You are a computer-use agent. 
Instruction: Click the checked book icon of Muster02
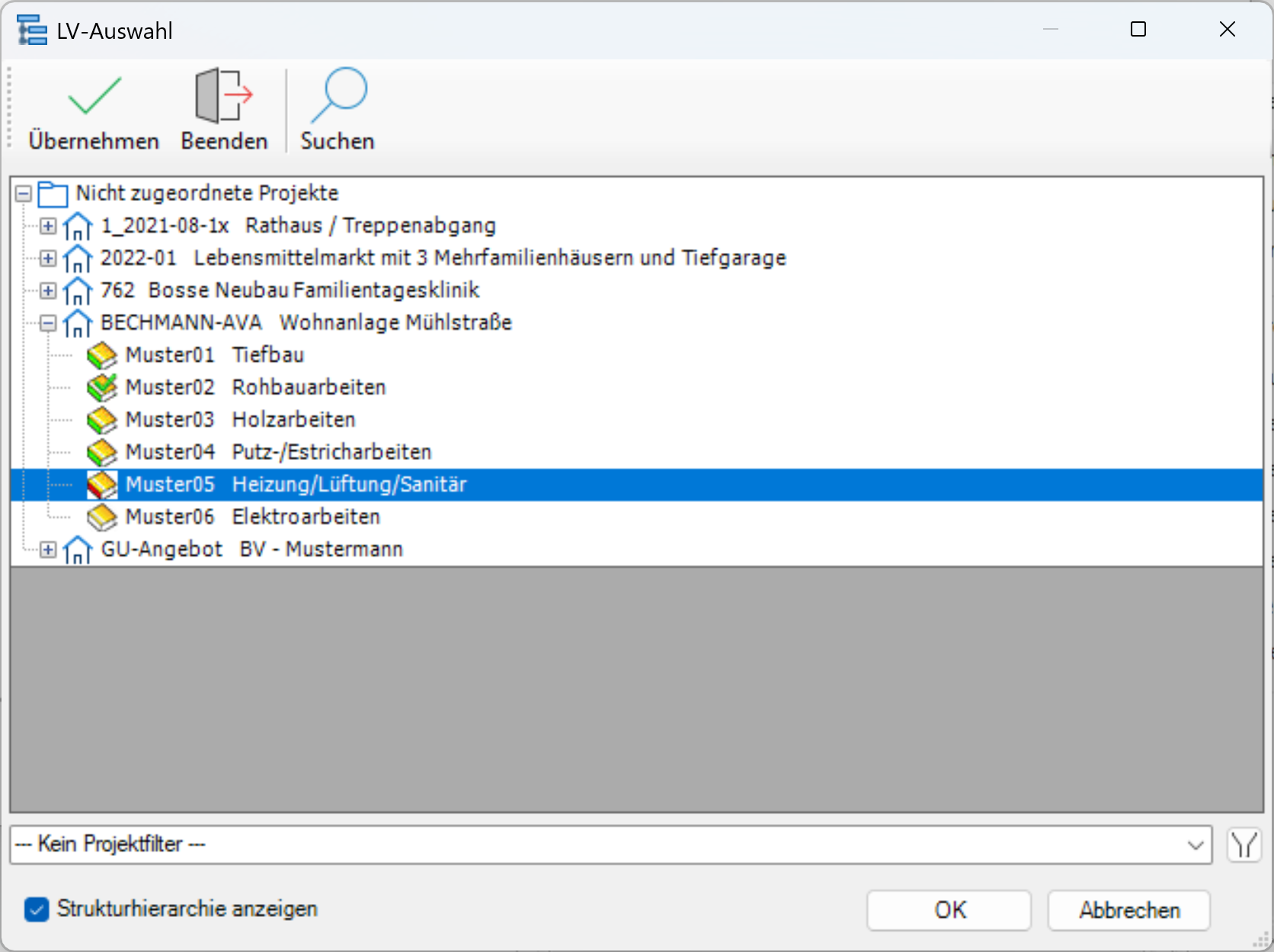pyautogui.click(x=101, y=388)
